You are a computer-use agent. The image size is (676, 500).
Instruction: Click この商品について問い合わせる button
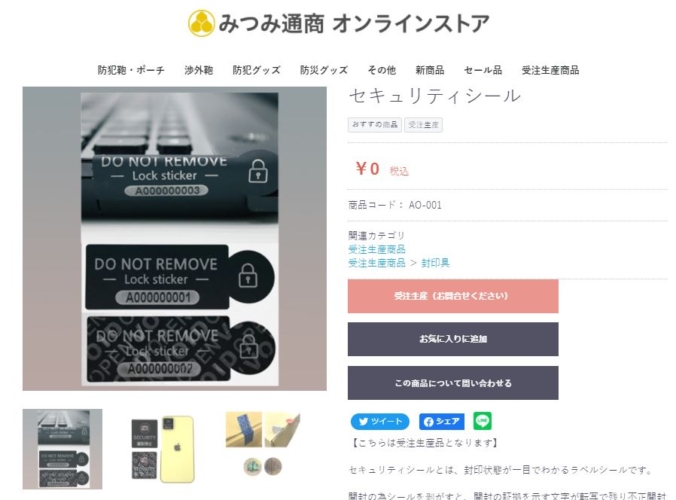coord(453,383)
